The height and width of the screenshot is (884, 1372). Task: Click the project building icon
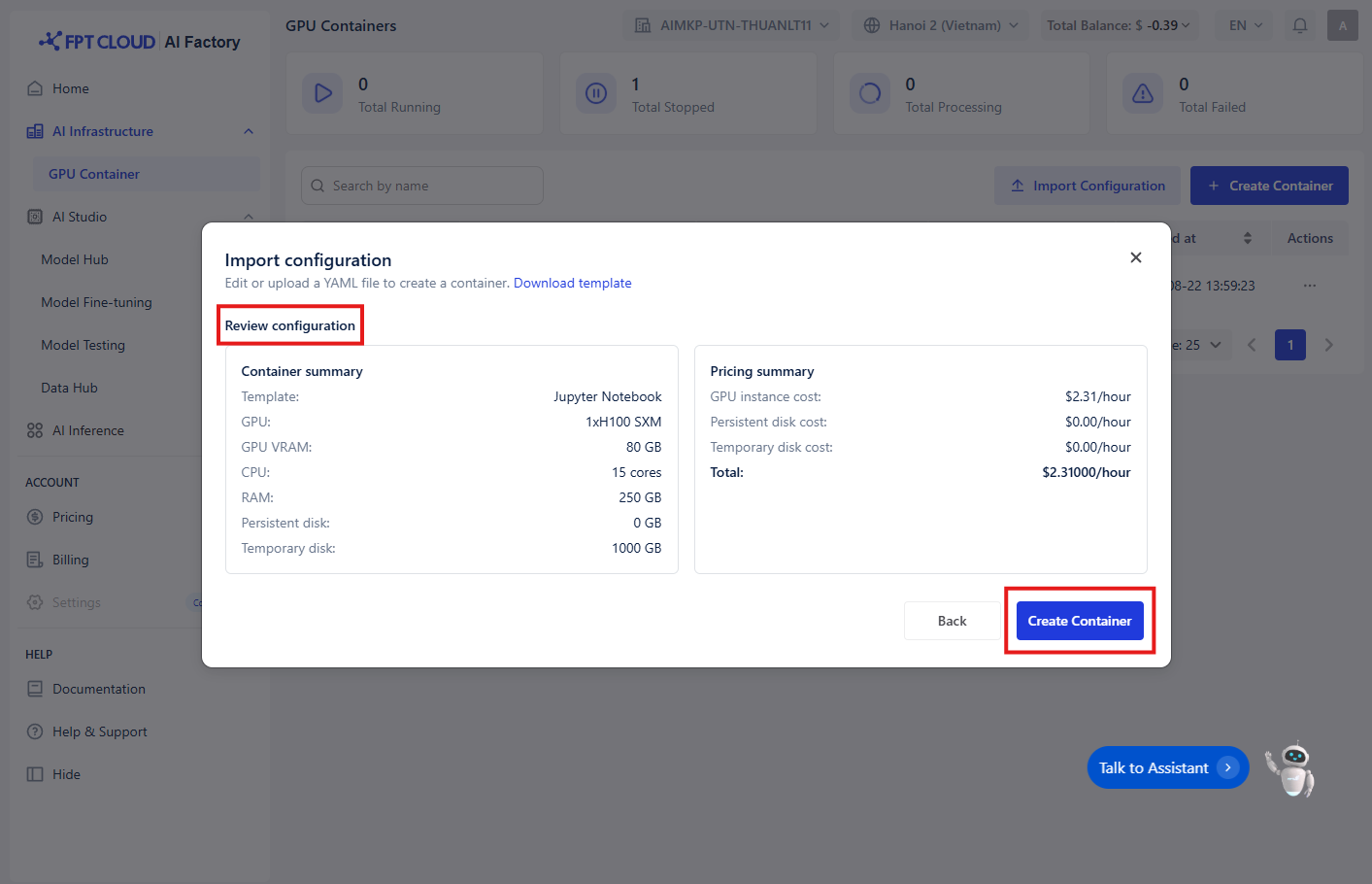(x=643, y=25)
